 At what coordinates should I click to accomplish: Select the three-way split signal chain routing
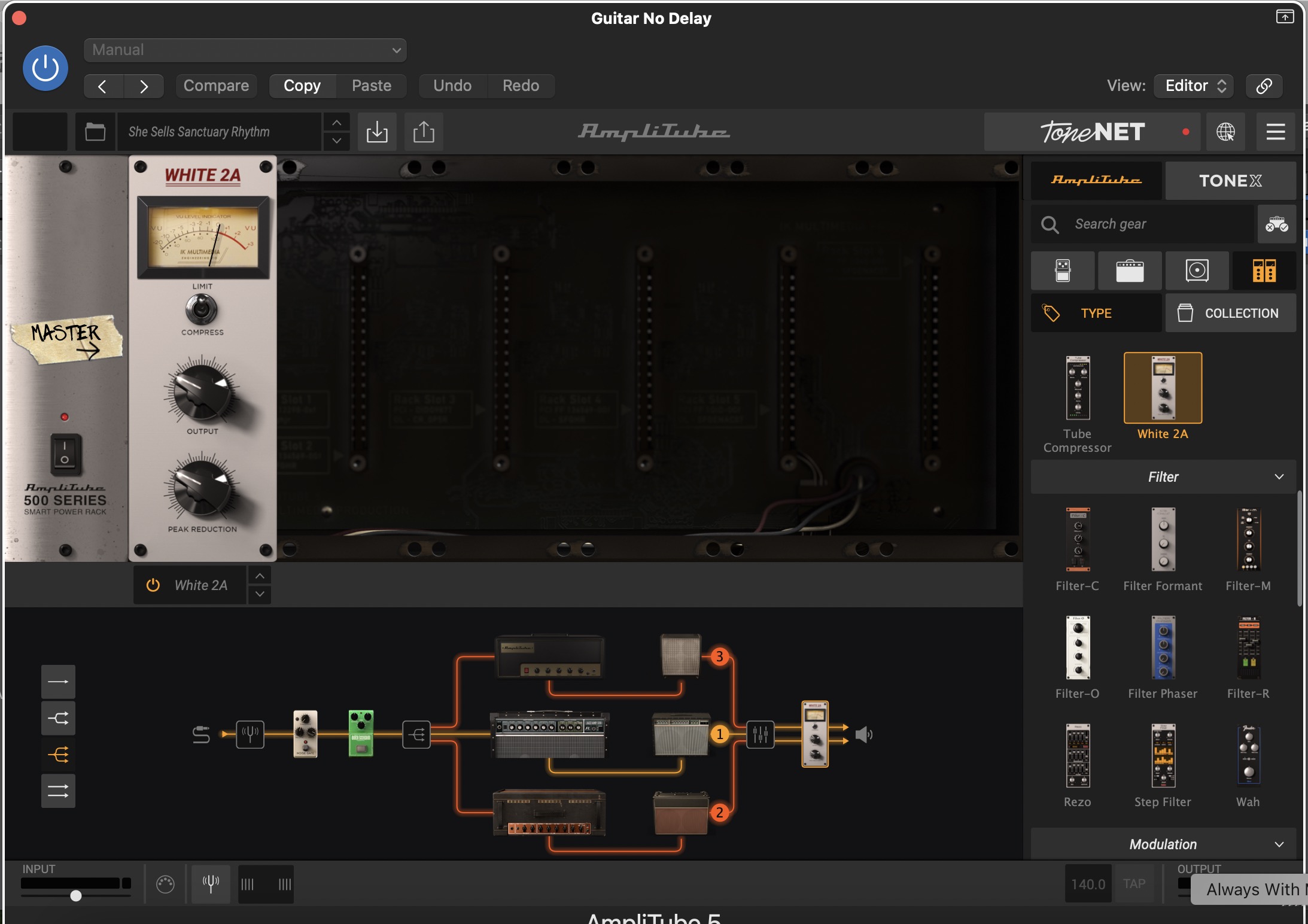(x=58, y=755)
